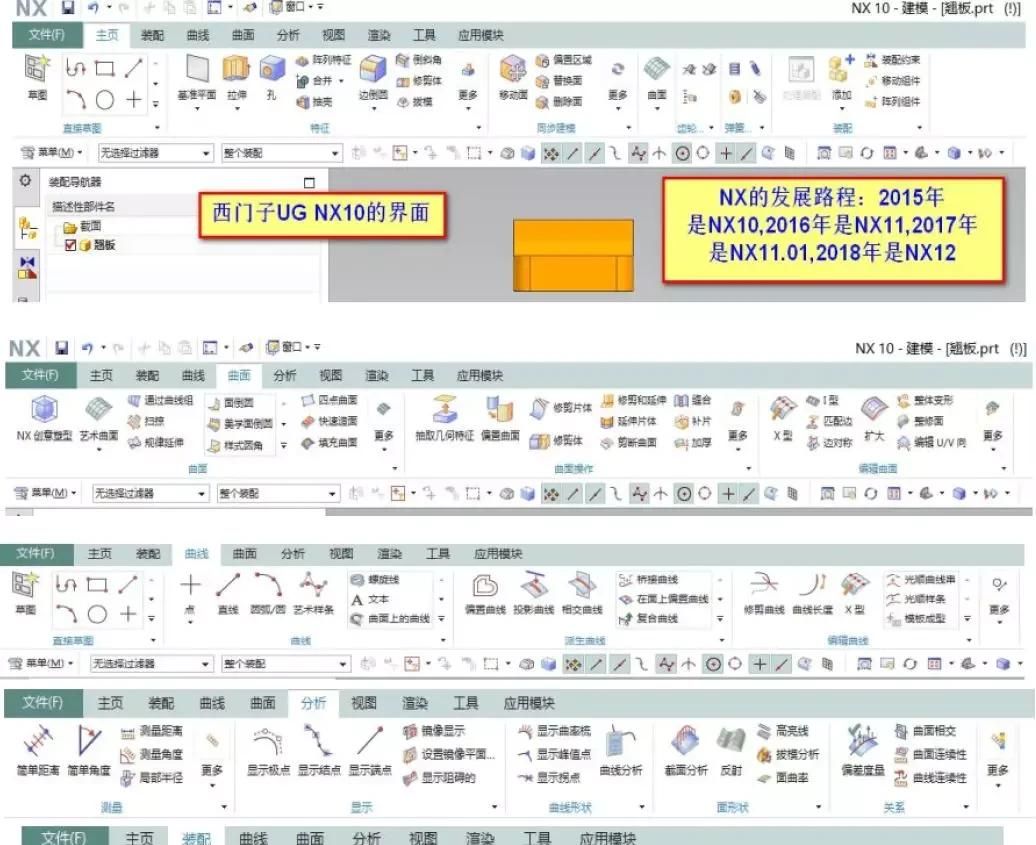Expand the 编辑曲面 group options
Viewport: 1036px width, 845px height.
click(x=1004, y=468)
